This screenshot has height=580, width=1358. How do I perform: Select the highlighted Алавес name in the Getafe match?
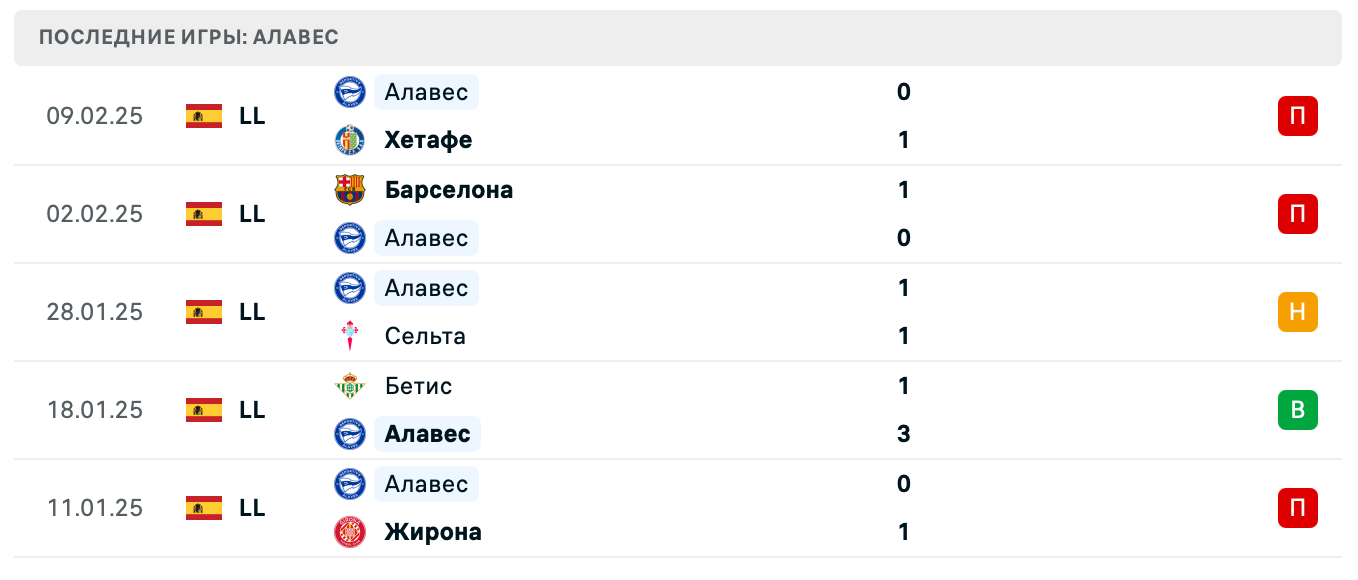pos(425,92)
